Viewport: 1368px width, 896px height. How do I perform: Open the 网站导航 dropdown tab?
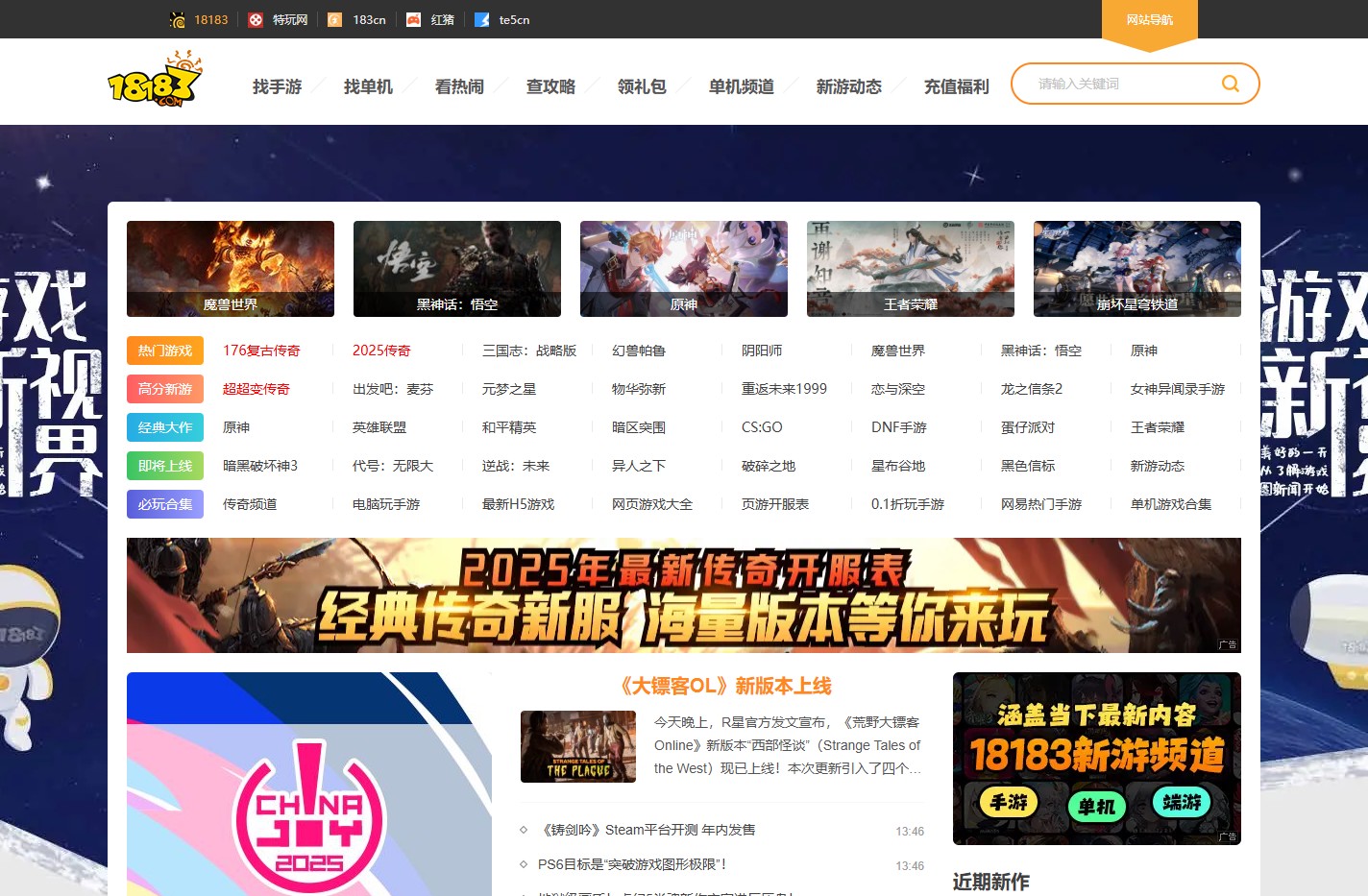click(1150, 21)
